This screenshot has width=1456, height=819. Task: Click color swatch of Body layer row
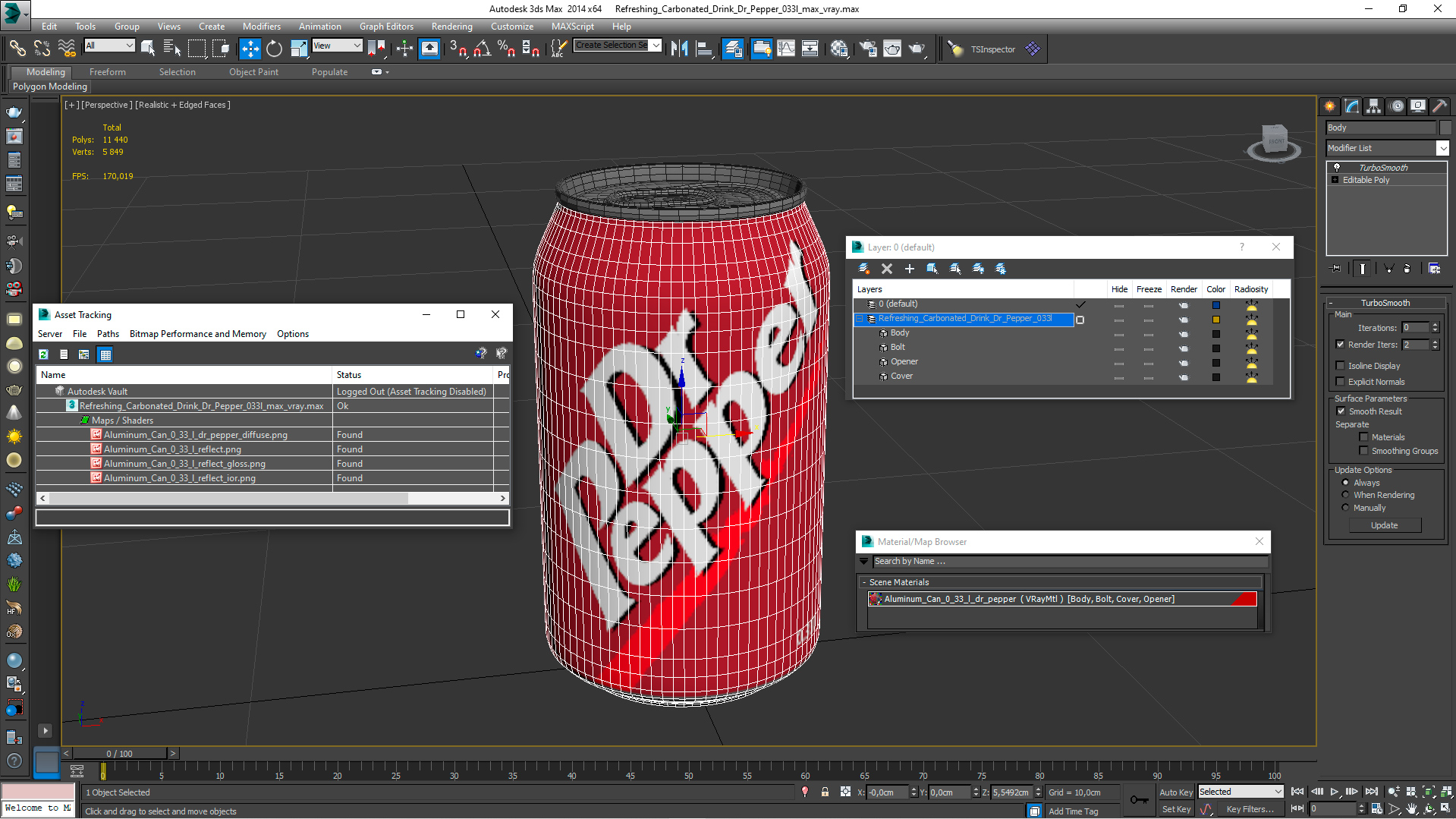(x=1215, y=334)
